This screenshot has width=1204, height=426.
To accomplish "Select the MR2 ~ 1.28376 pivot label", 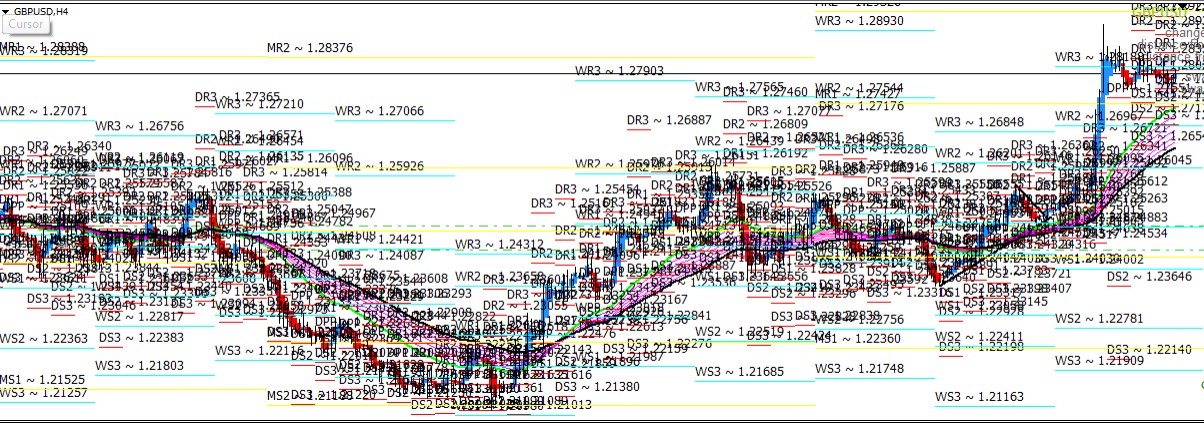I will [310, 47].
